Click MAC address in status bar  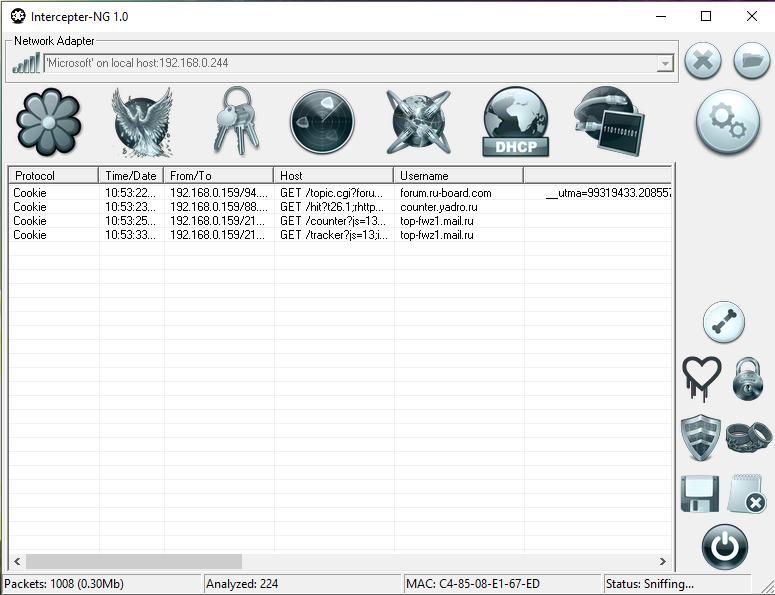(473, 584)
